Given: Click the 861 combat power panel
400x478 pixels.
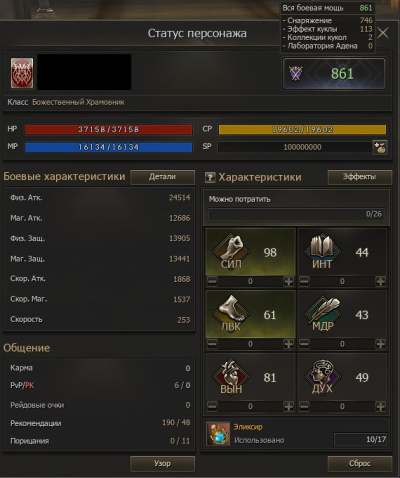Looking at the screenshot, I should (x=334, y=74).
